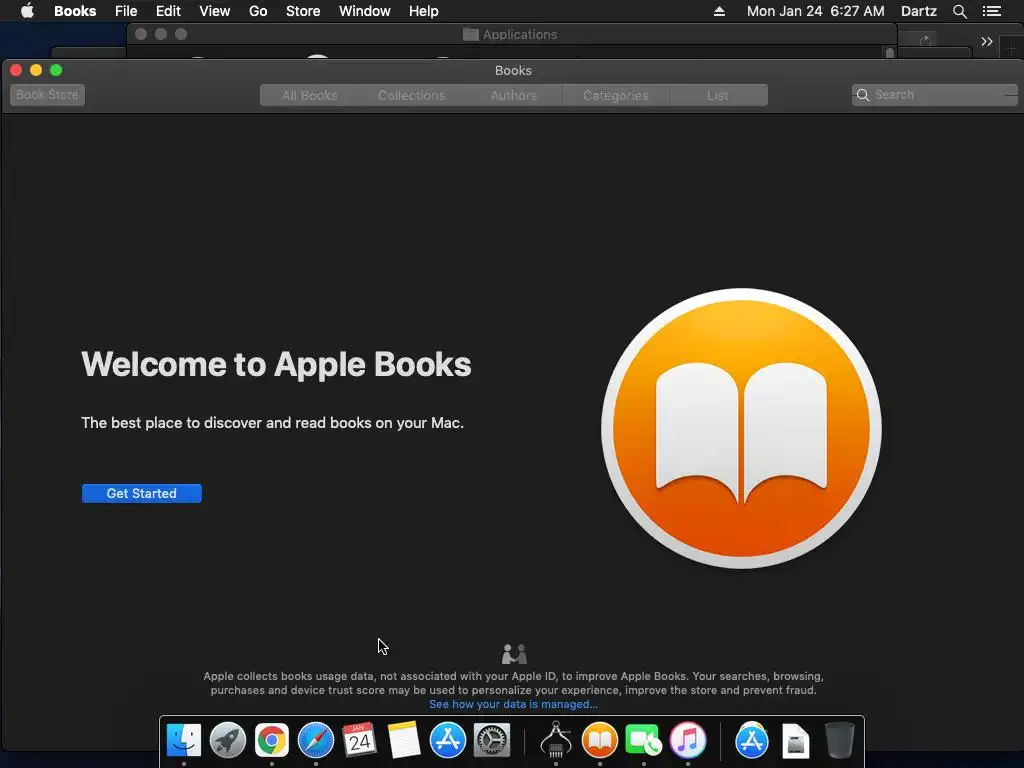
Task: Open the Trash in the Dock
Action: coord(839,741)
